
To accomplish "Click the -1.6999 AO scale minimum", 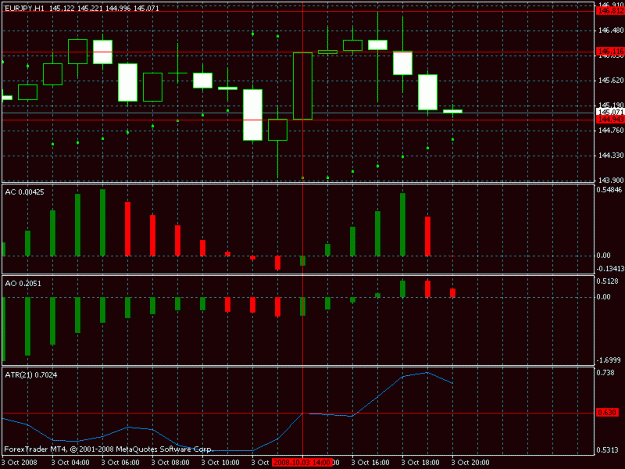I will (609, 360).
